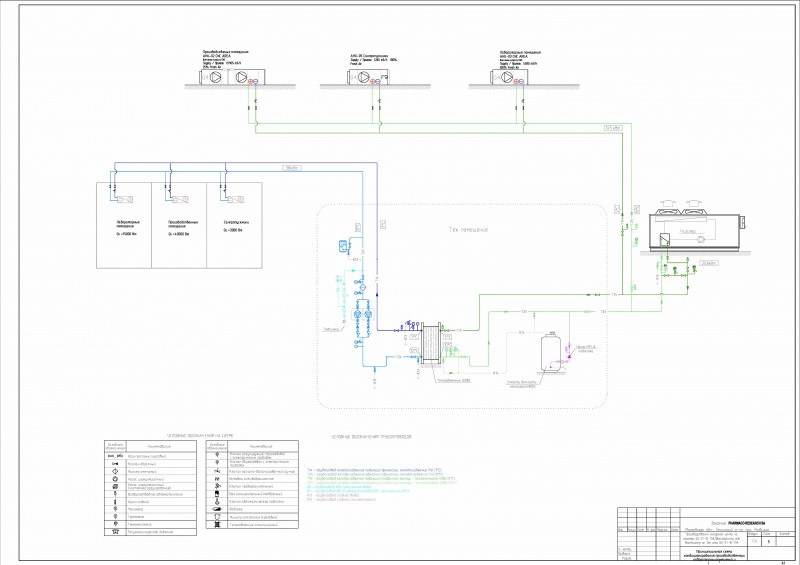Click the dashed technical room label text
This screenshot has height=565, width=800.
point(468,230)
